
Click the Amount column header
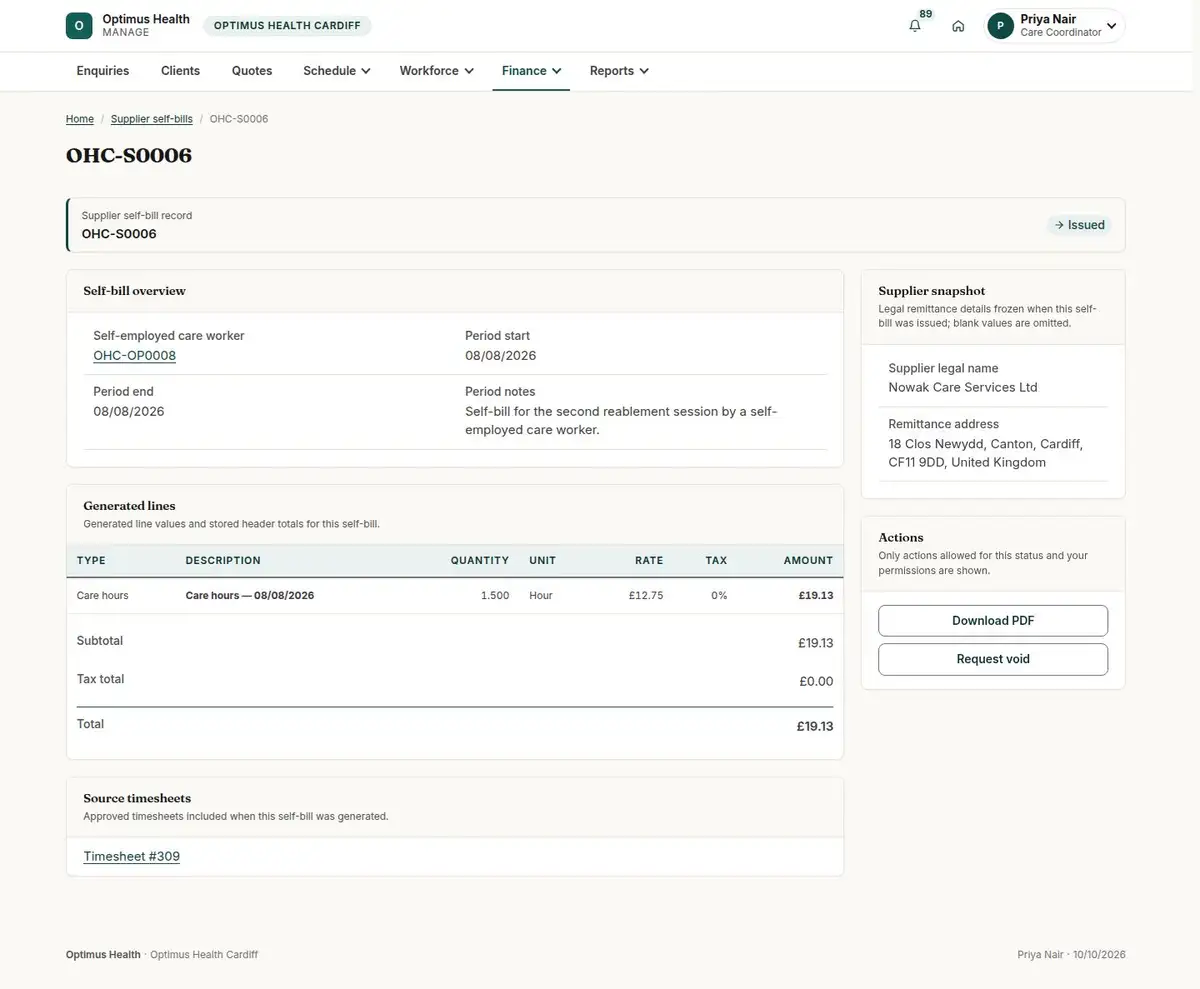(x=808, y=561)
